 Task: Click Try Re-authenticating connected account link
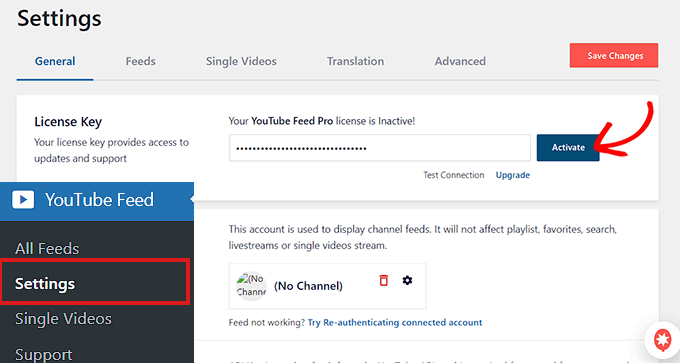[x=395, y=322]
